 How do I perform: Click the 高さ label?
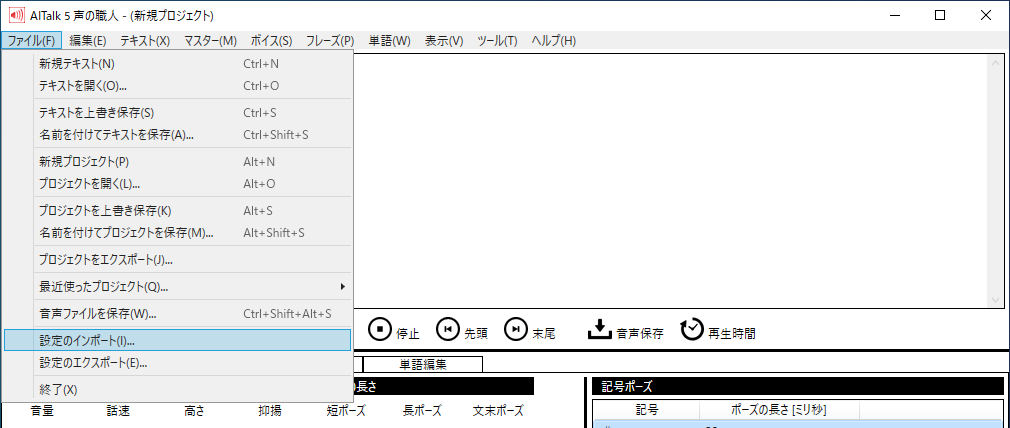click(194, 411)
